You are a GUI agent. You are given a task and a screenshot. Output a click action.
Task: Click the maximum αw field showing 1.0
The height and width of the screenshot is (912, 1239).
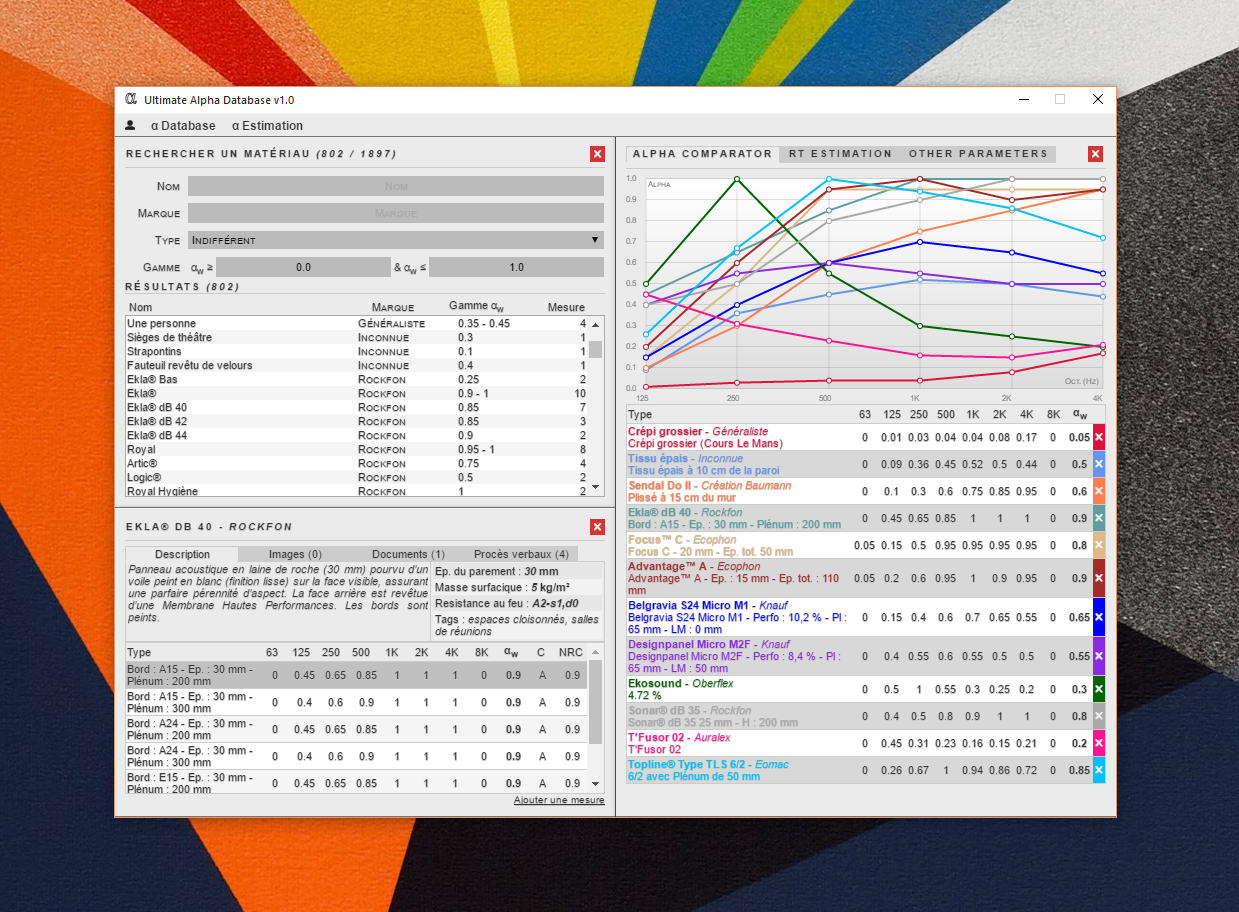tap(516, 267)
